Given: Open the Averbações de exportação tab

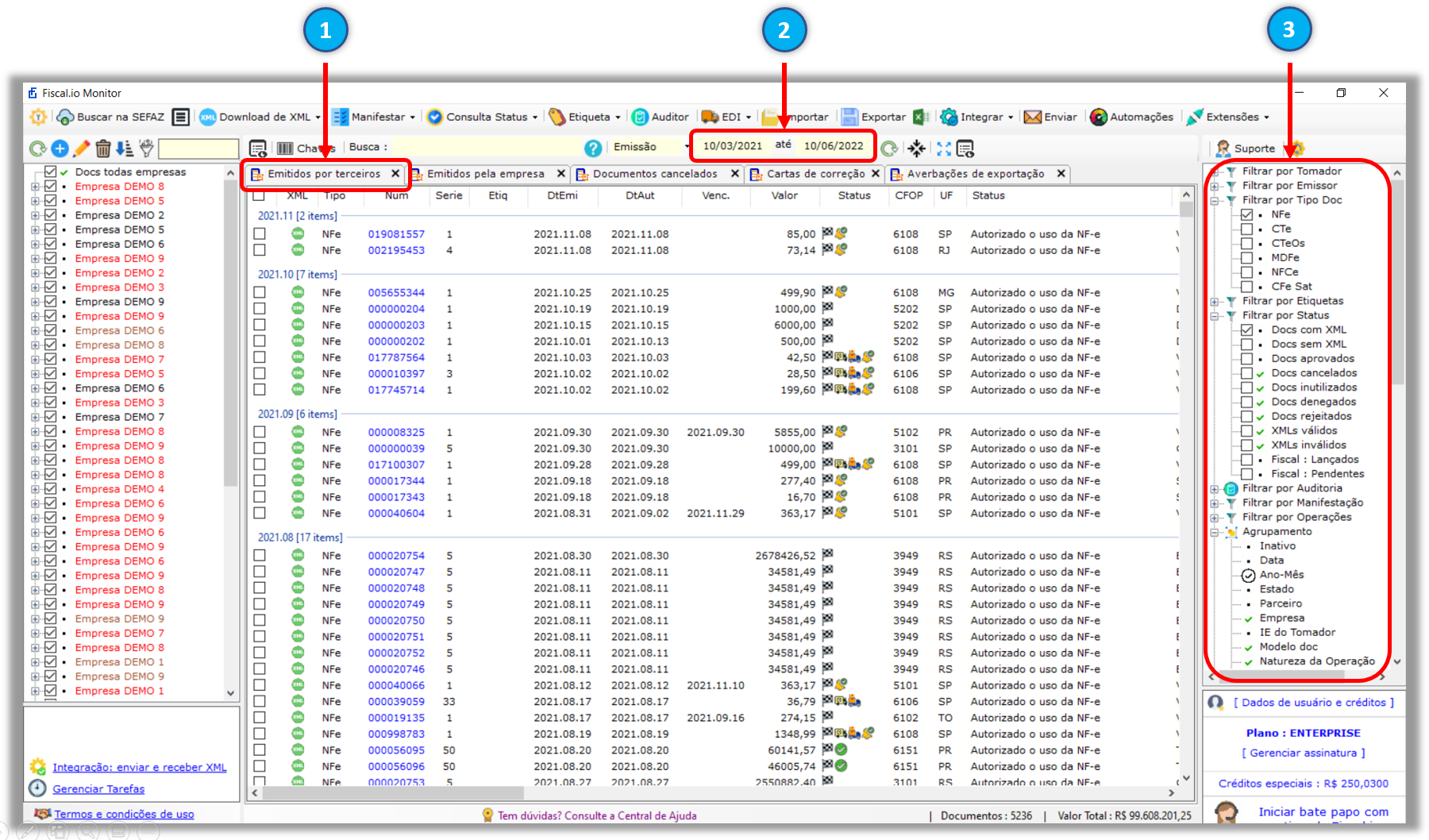Looking at the screenshot, I should (x=976, y=174).
